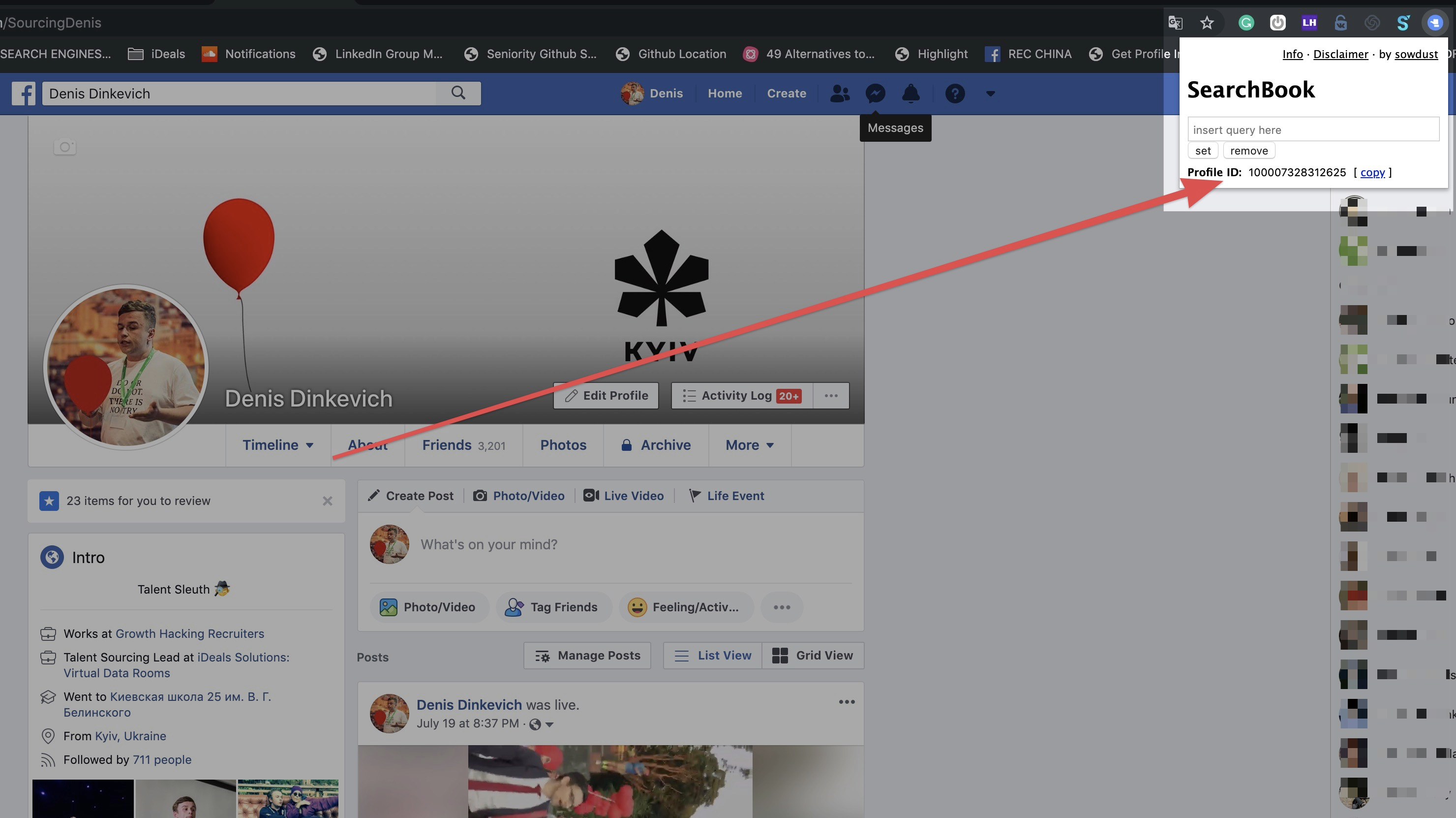Open the friend requests icon
This screenshot has width=1456, height=818.
pos(839,94)
